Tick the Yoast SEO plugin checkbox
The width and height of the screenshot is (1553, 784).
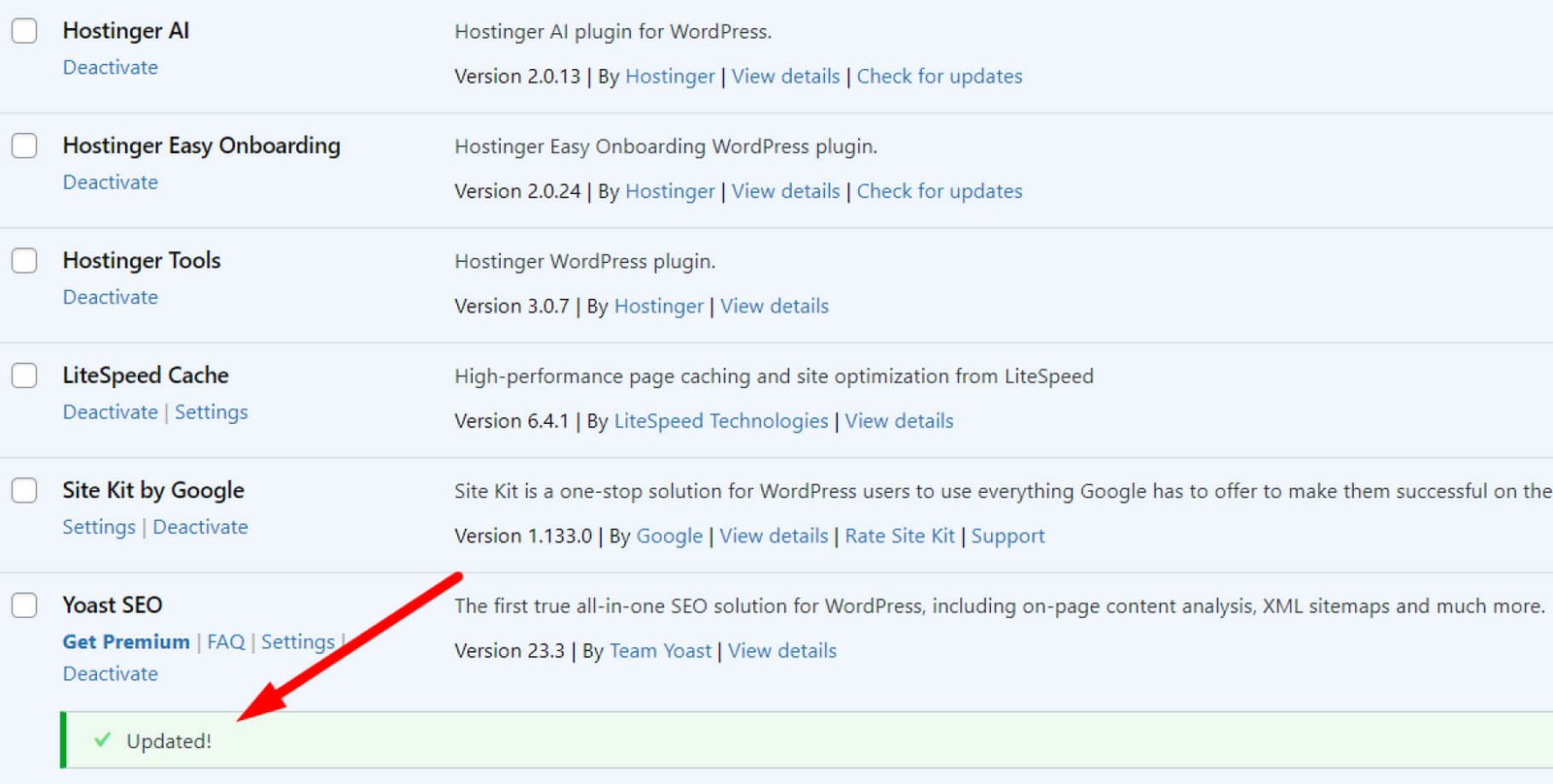point(24,605)
